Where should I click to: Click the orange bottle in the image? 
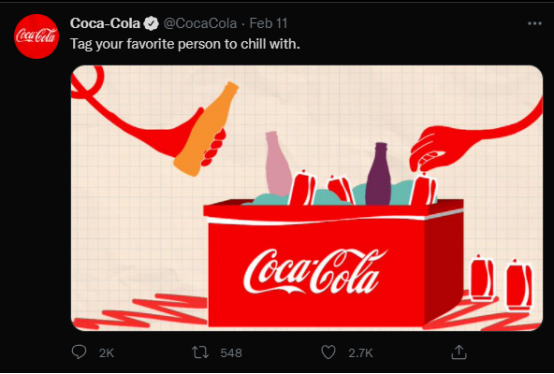pyautogui.click(x=206, y=129)
